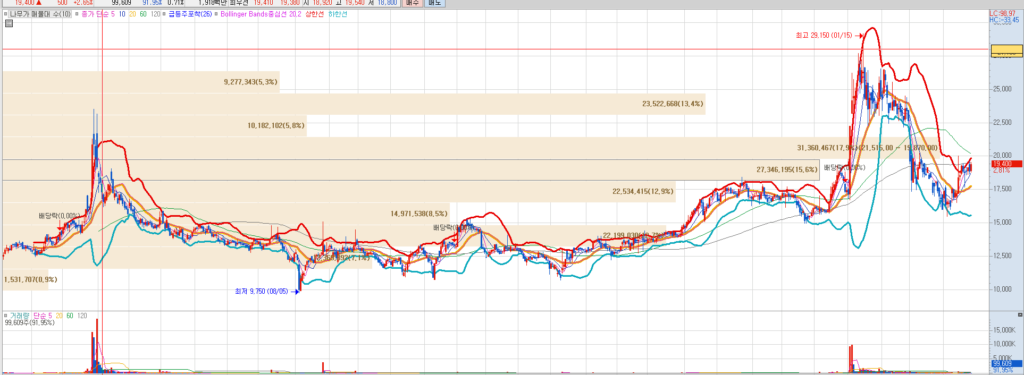Click the 14,971,538(8.5%) volume profile label
Viewport: 1024px width, 375px height.
pyautogui.click(x=419, y=213)
